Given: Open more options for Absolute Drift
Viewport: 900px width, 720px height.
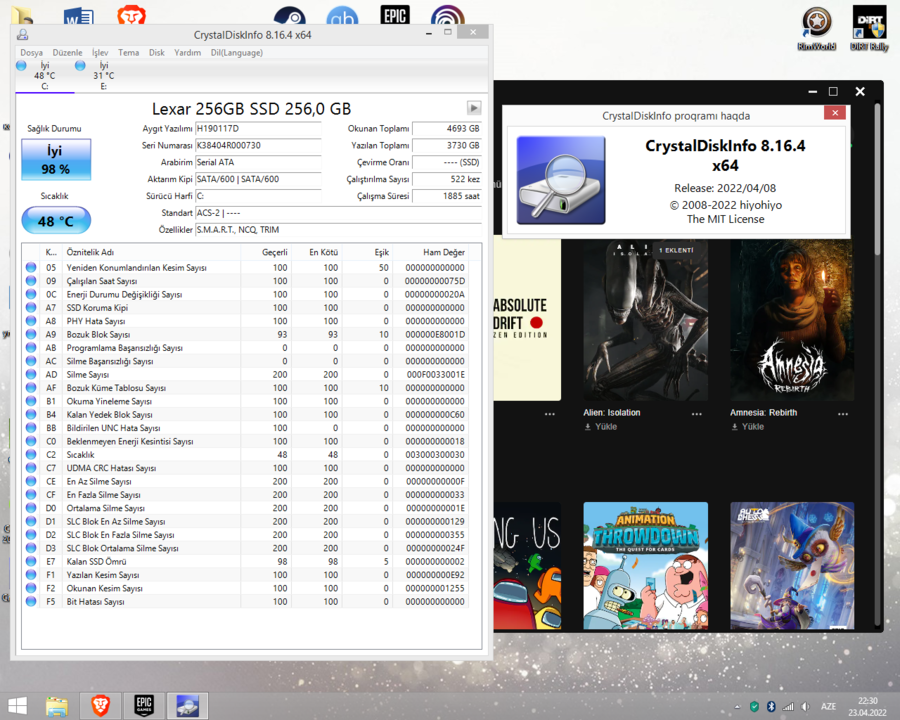Looking at the screenshot, I should coord(550,413).
